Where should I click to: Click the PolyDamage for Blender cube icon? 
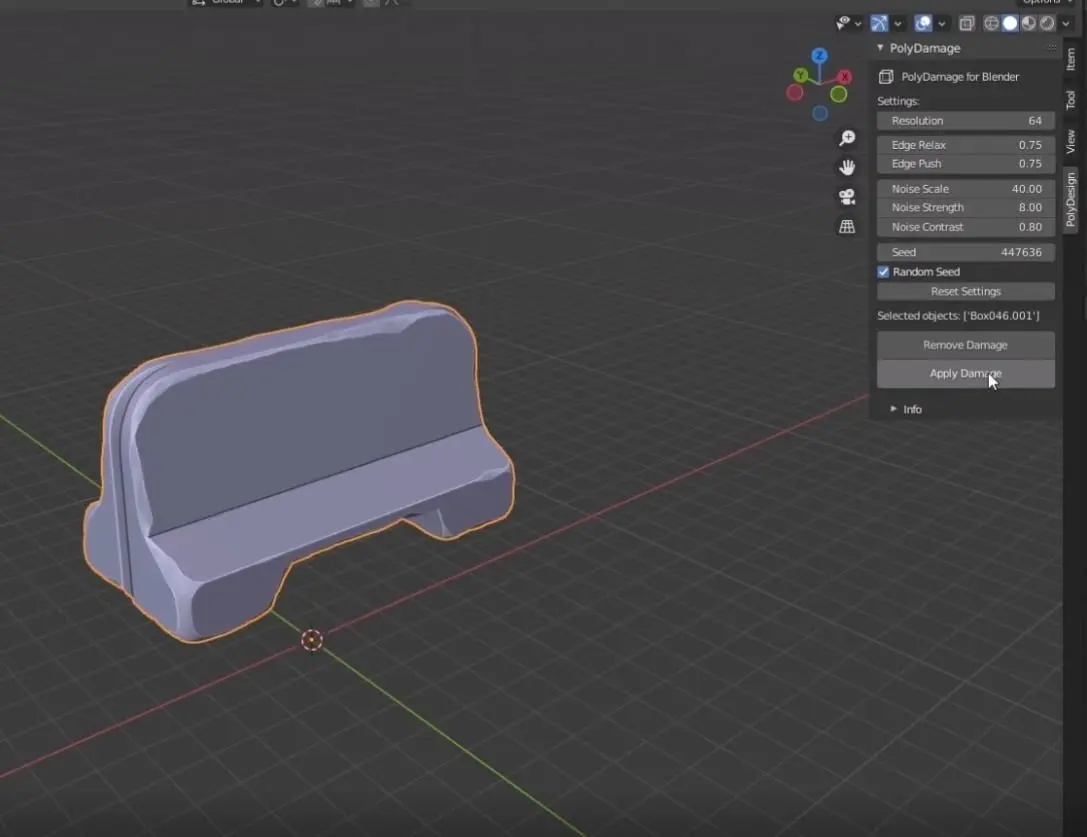pyautogui.click(x=886, y=77)
